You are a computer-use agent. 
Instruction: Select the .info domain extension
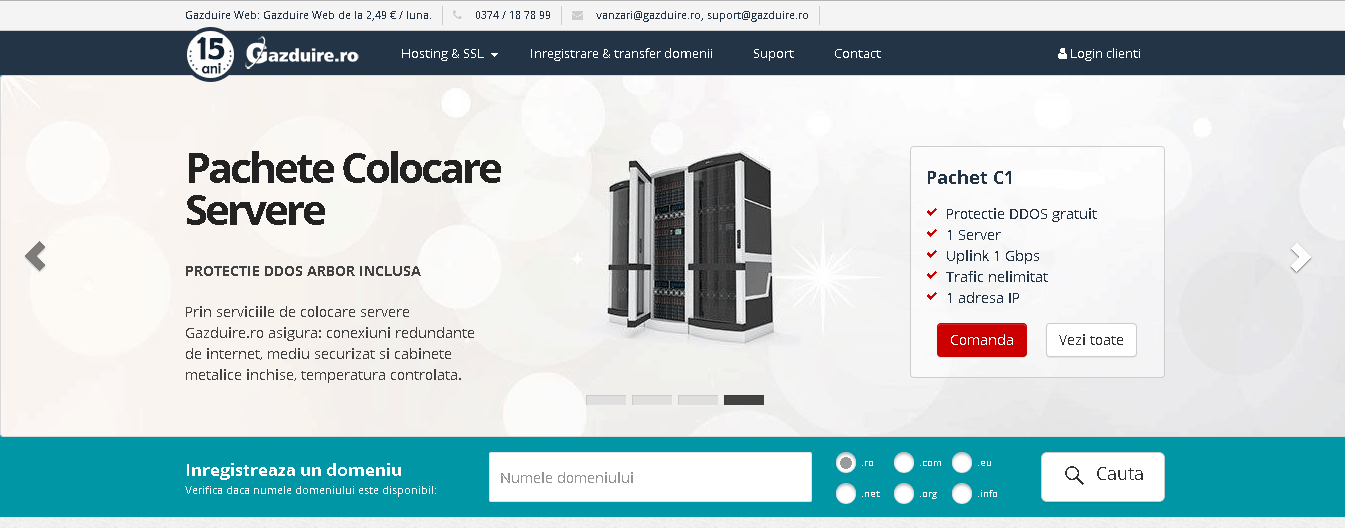pos(962,493)
